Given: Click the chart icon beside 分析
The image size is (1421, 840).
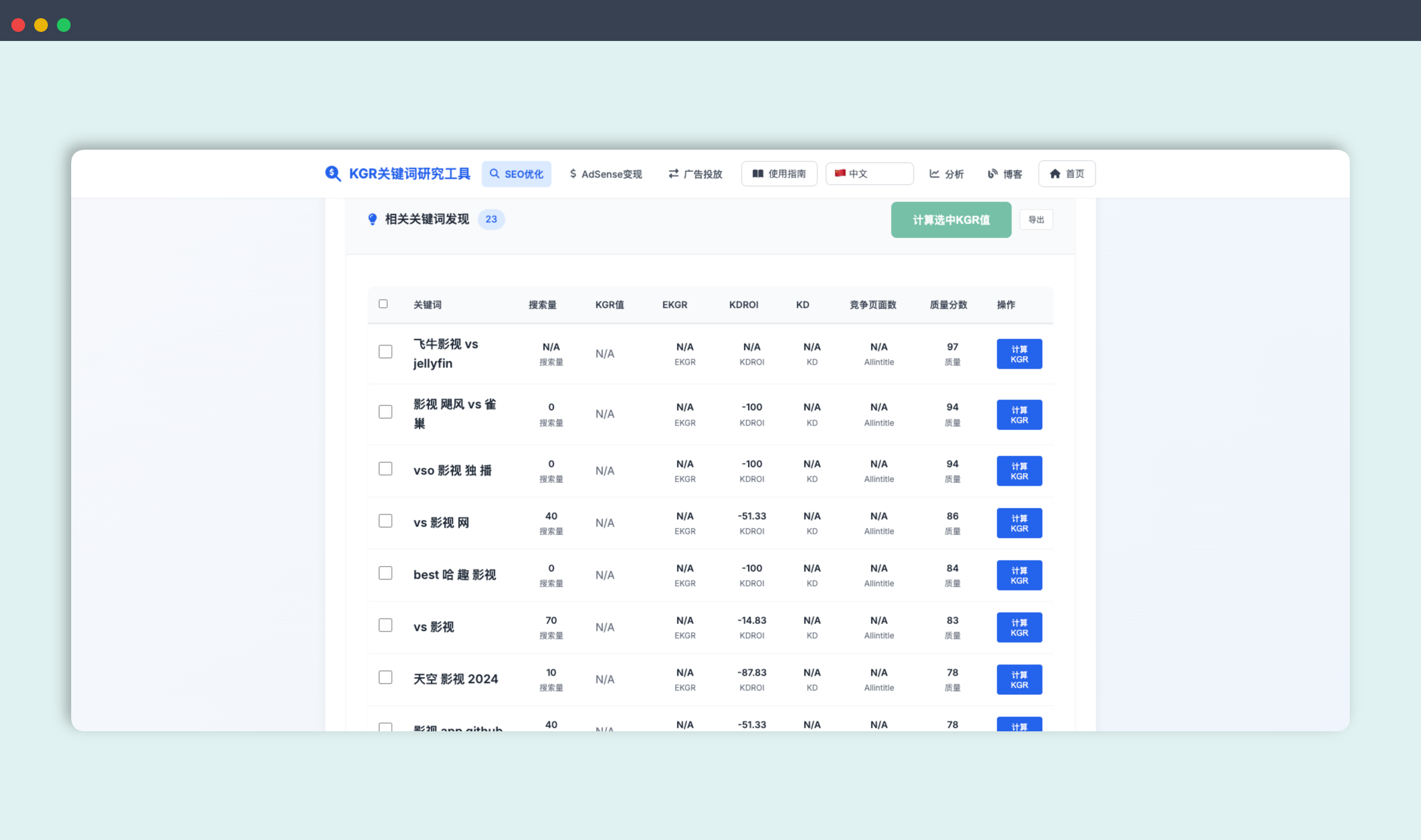Looking at the screenshot, I should [x=934, y=174].
